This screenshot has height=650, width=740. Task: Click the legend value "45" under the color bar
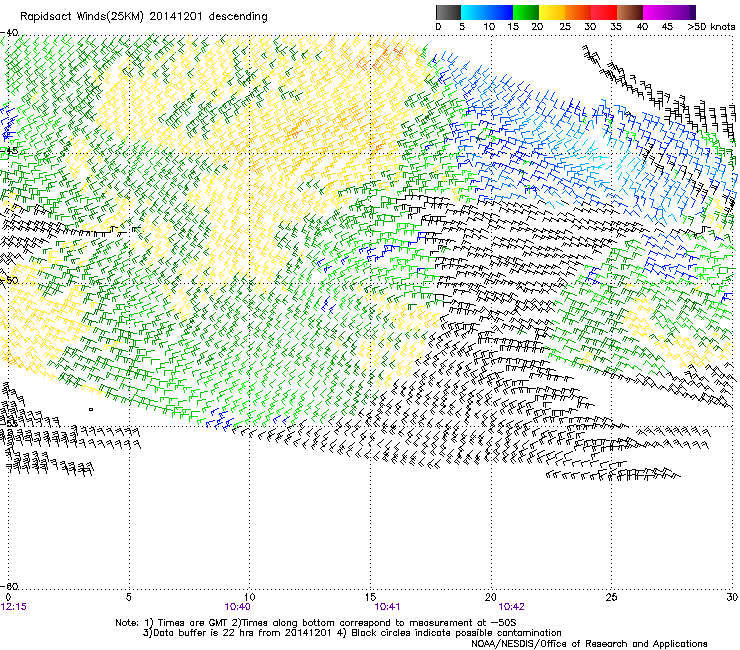(x=666, y=27)
